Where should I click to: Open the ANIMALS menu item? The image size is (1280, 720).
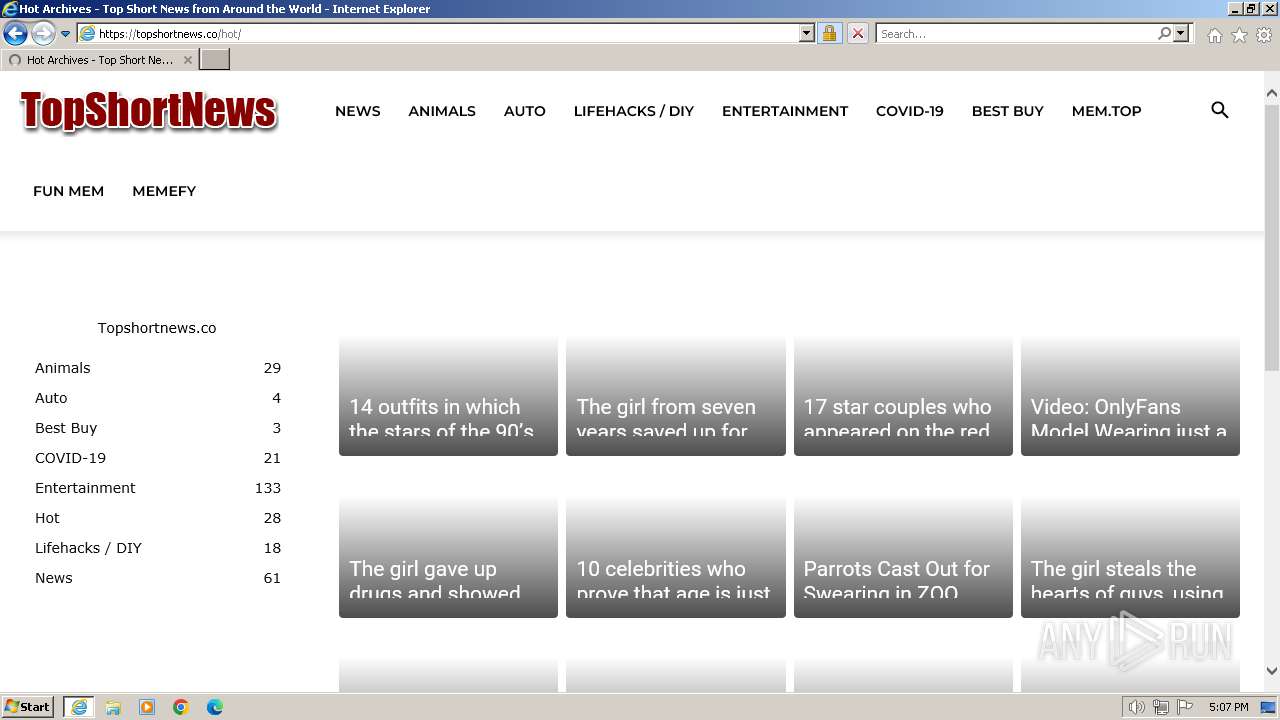(442, 111)
